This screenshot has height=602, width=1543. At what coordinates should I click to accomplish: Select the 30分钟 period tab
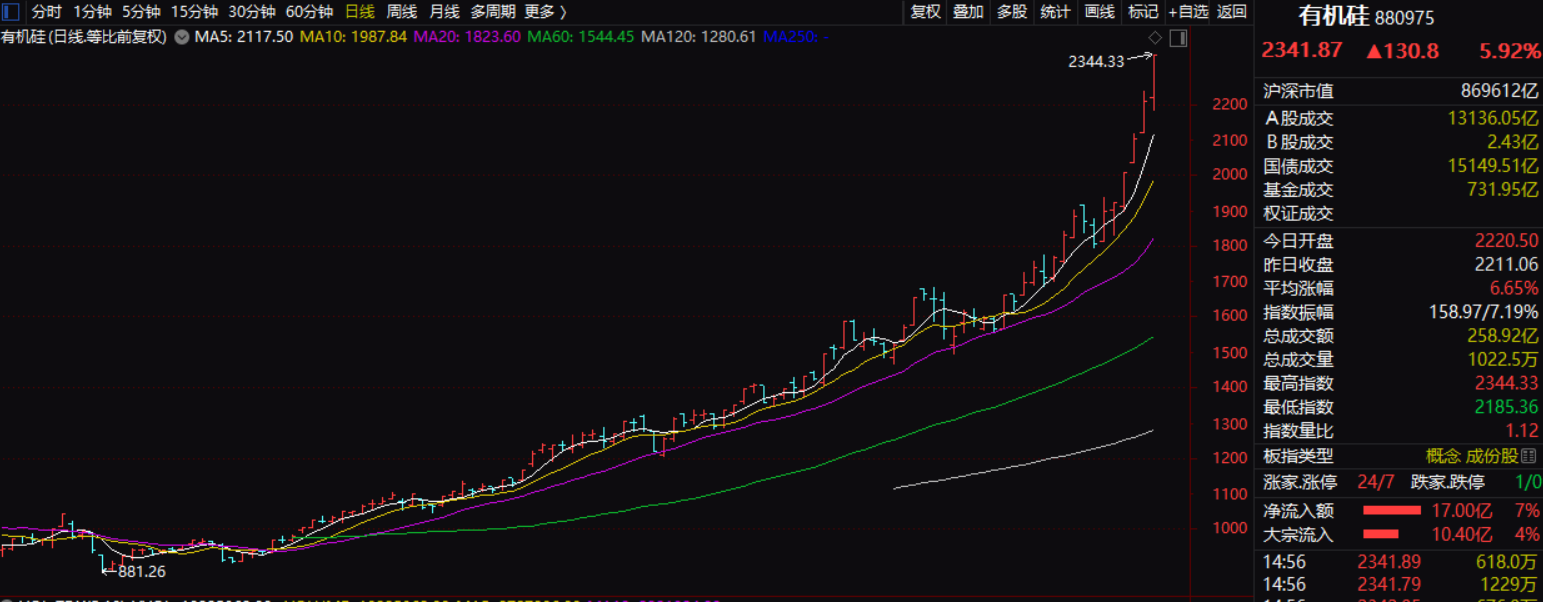[251, 12]
